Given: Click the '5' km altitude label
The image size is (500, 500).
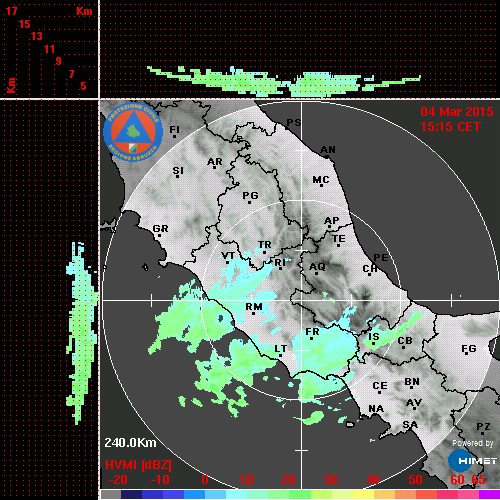Looking at the screenshot, I should (83, 86).
